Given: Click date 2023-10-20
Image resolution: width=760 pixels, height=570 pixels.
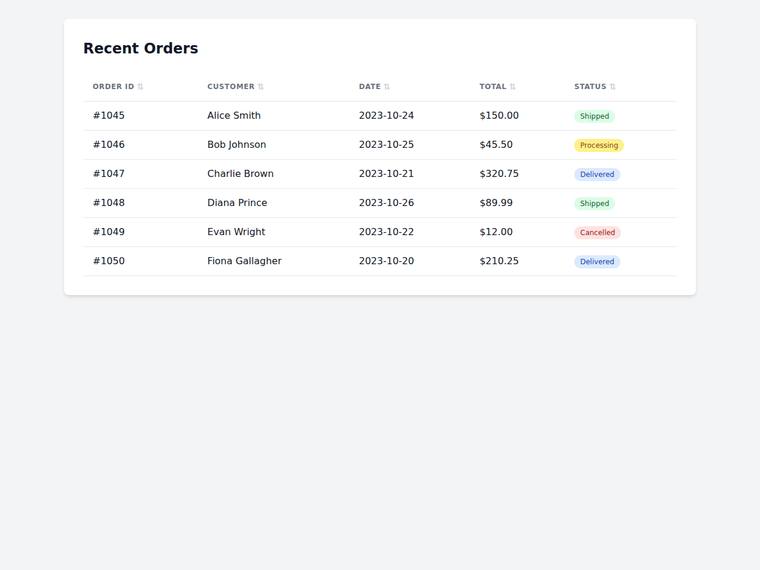Looking at the screenshot, I should [x=386, y=261].
